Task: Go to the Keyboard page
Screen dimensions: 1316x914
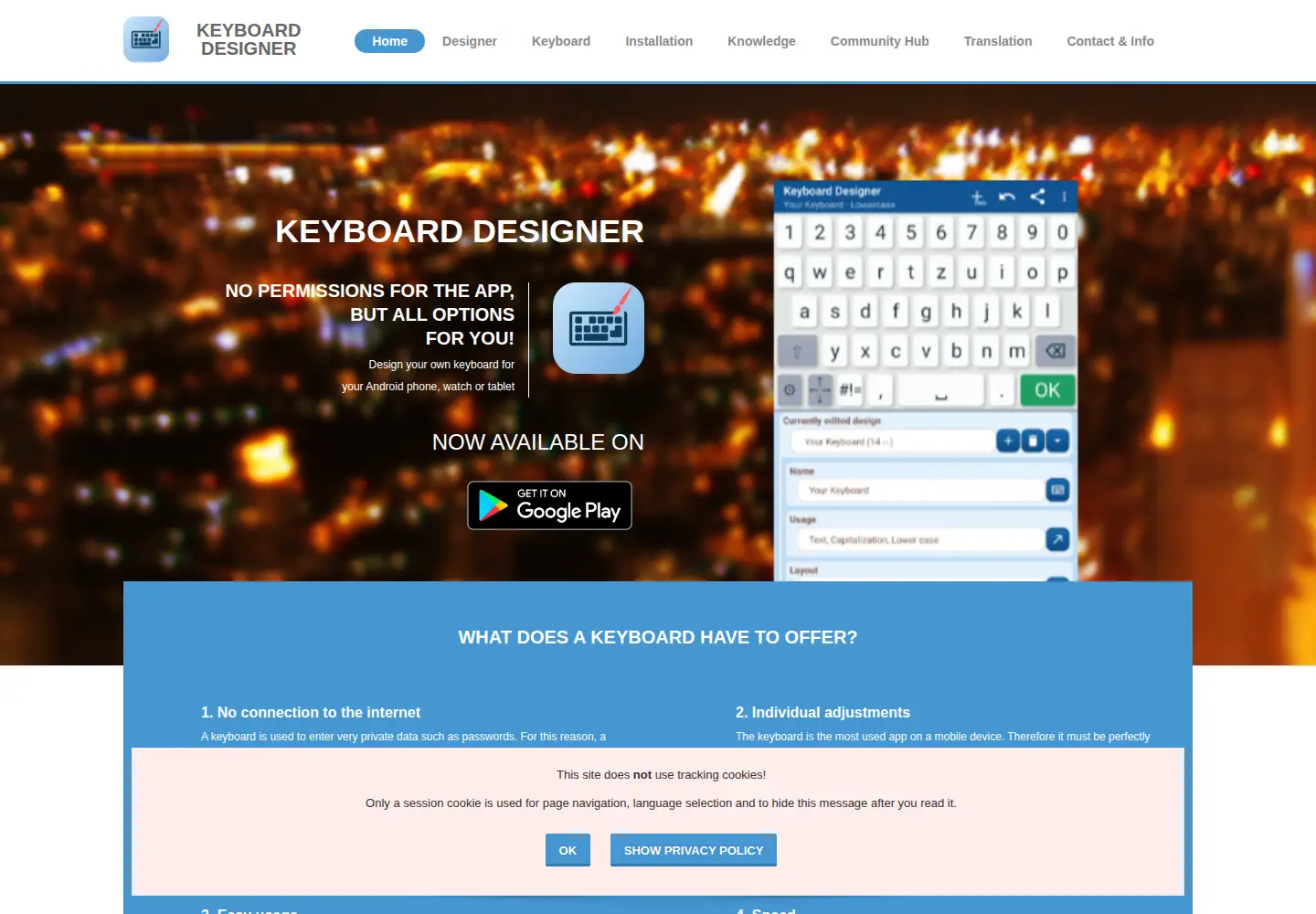Action: tap(561, 41)
